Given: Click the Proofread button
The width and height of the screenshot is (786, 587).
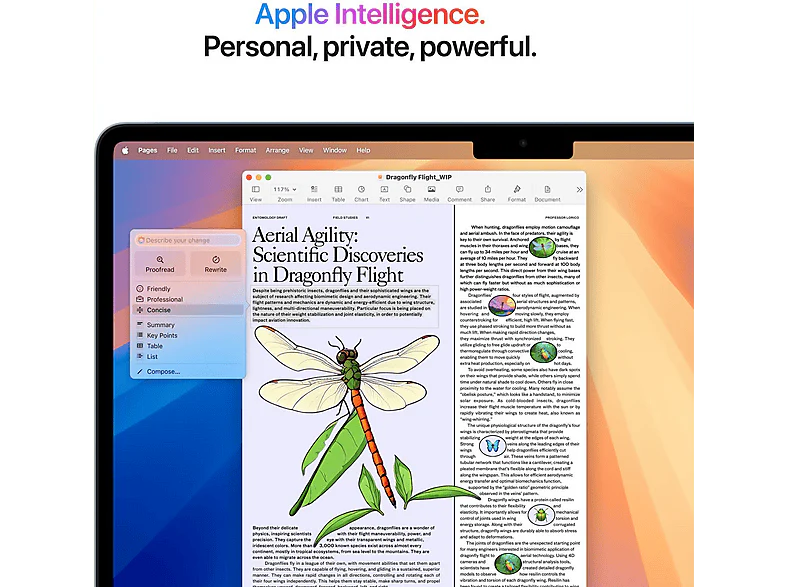Looking at the screenshot, I should click(x=160, y=264).
